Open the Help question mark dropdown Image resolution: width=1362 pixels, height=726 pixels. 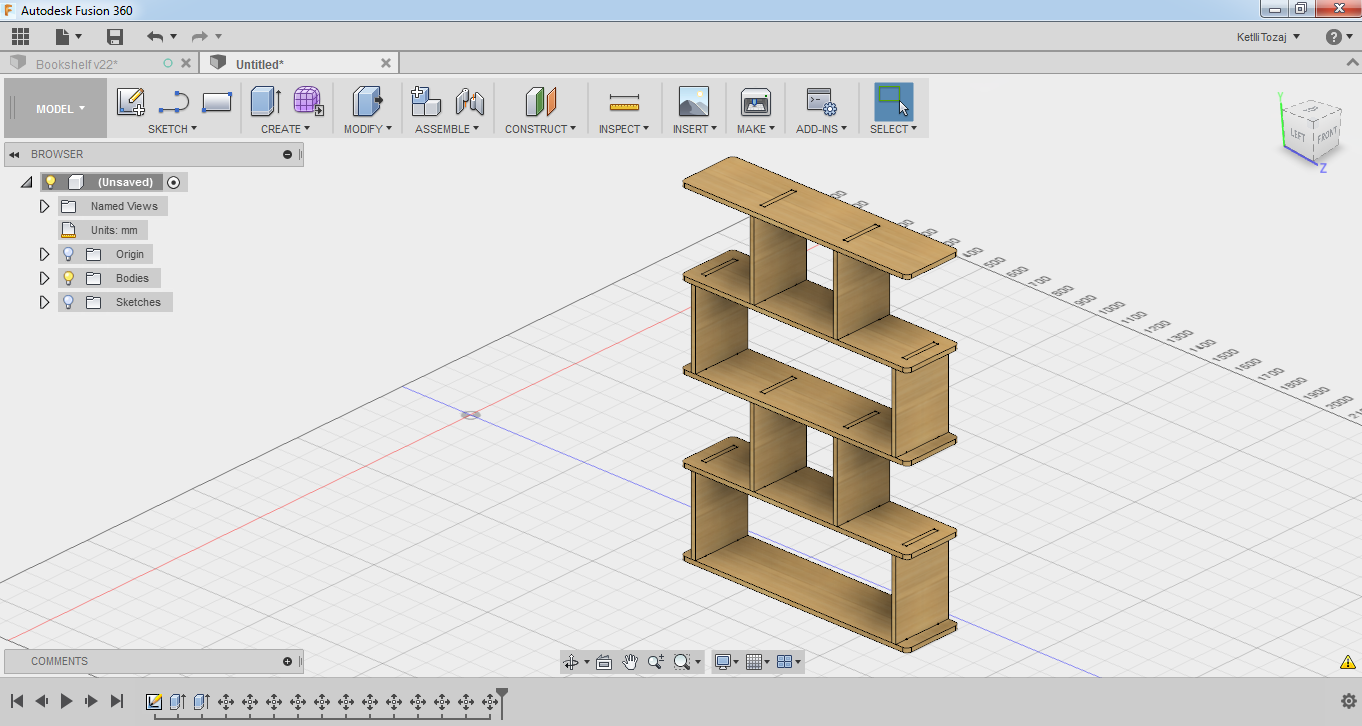[x=1340, y=37]
